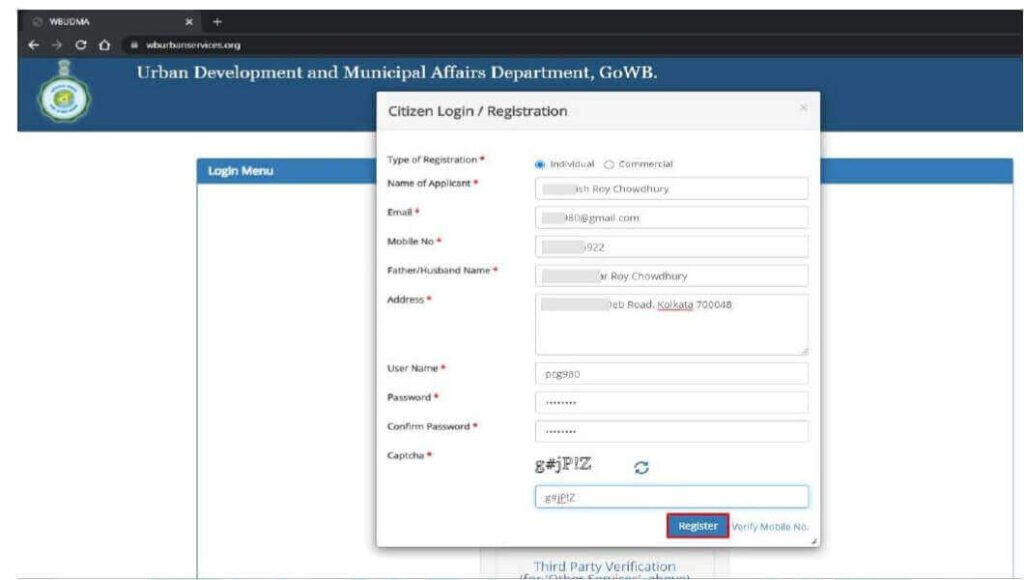The width and height of the screenshot is (1024, 580).
Task: Go to browser home page icon
Action: click(104, 45)
